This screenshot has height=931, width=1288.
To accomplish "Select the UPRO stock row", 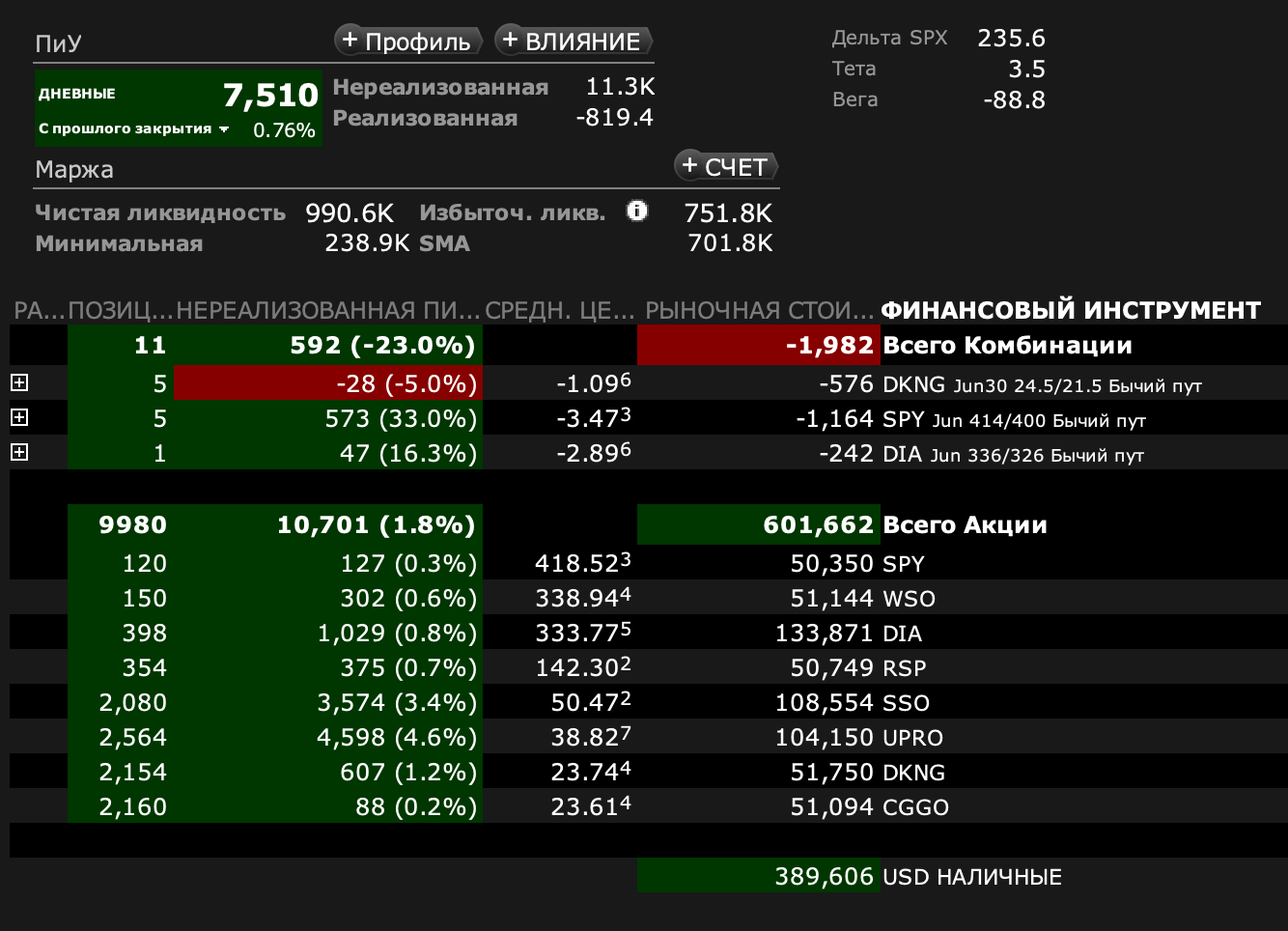I will [x=648, y=737].
